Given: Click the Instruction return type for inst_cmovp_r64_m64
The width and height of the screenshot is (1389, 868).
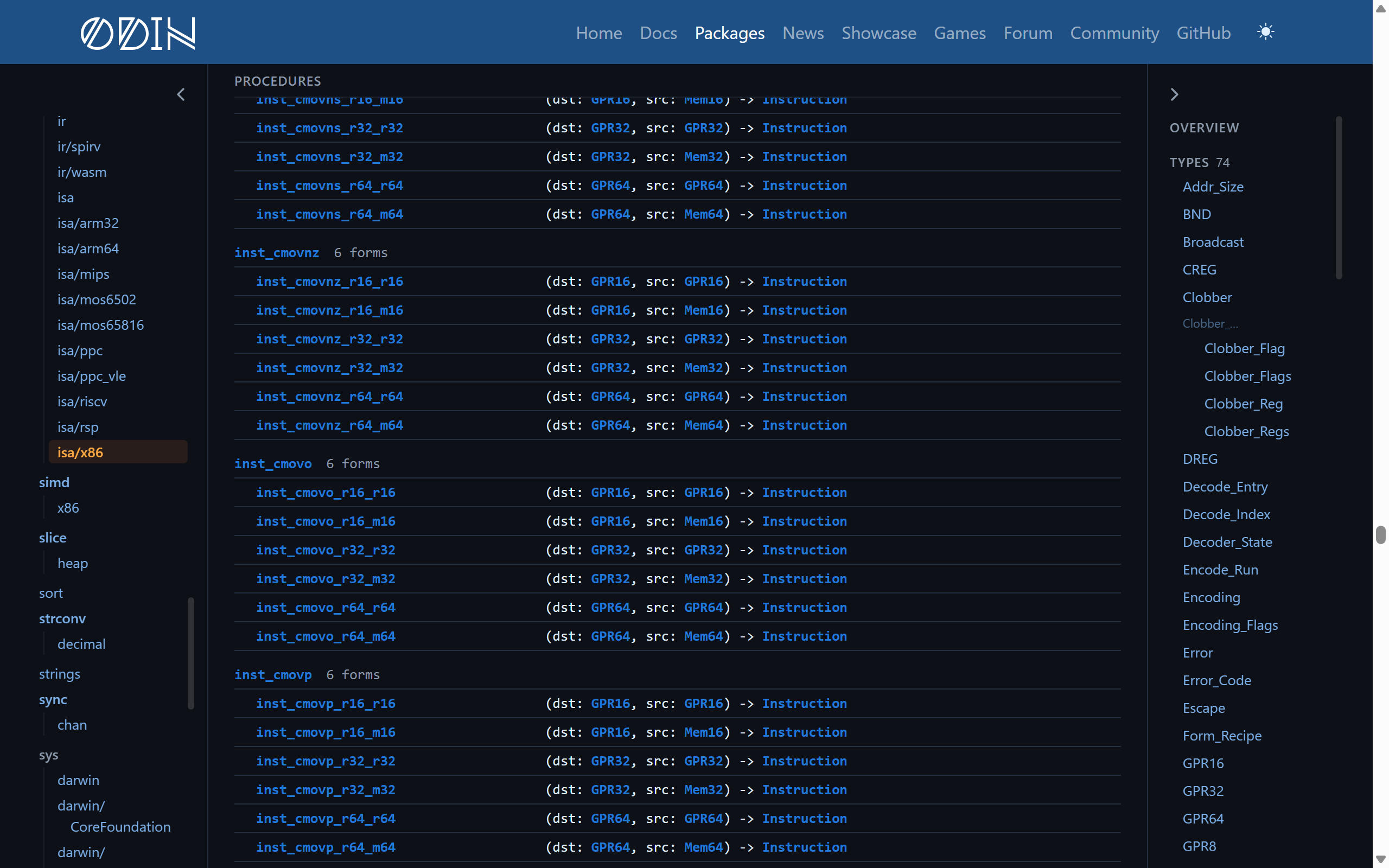Looking at the screenshot, I should [804, 847].
